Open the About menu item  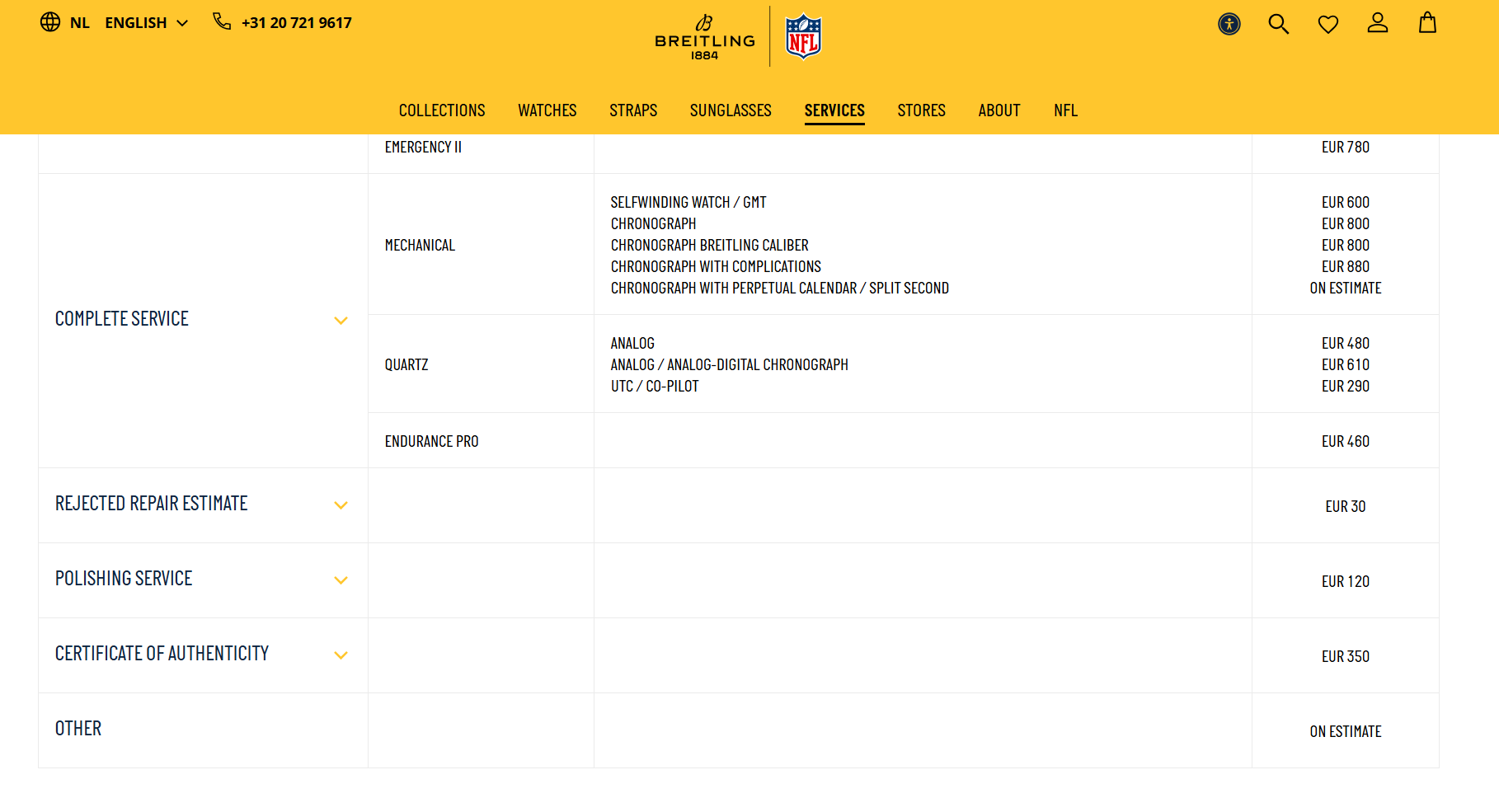pos(999,110)
